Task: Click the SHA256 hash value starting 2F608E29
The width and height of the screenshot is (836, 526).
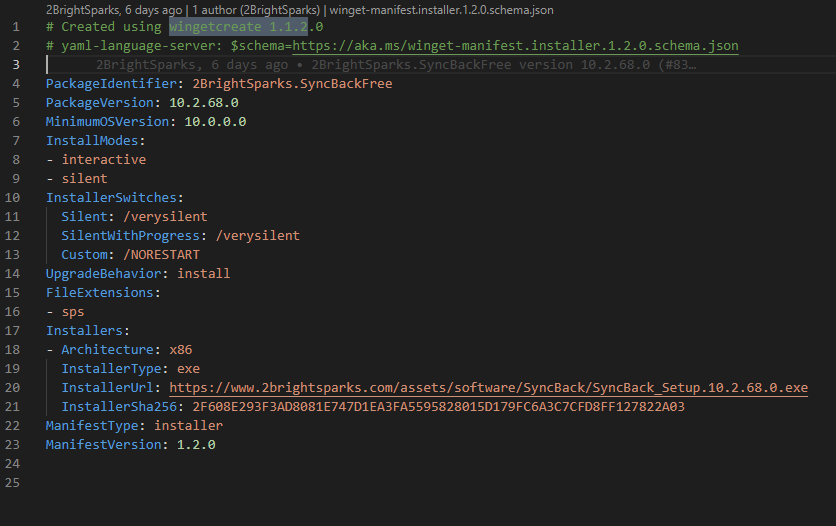Action: click(x=439, y=407)
